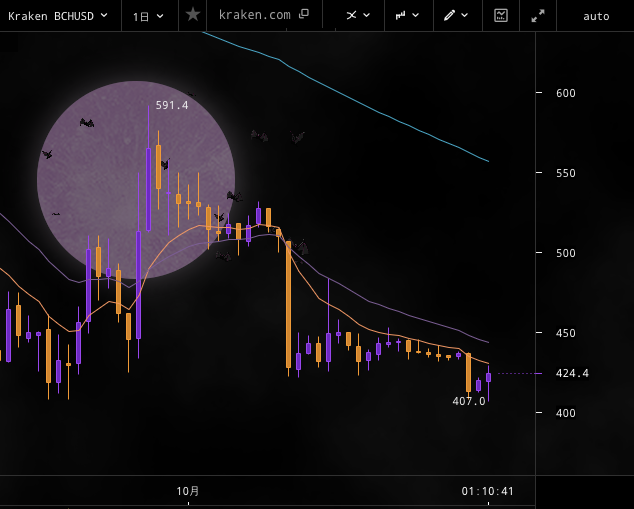Click the pencil drawing icon

(449, 15)
